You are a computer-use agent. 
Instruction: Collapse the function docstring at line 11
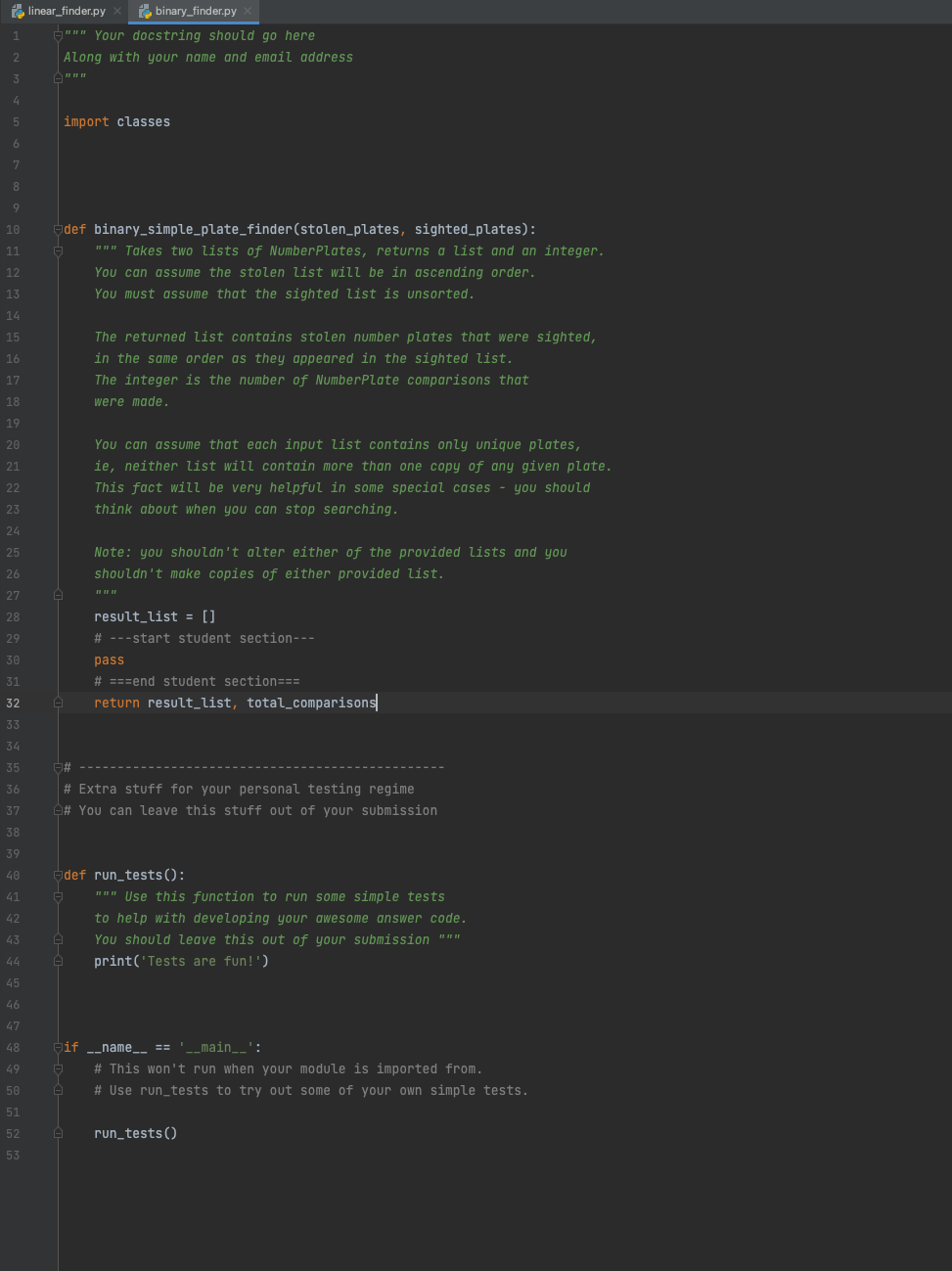tap(58, 251)
